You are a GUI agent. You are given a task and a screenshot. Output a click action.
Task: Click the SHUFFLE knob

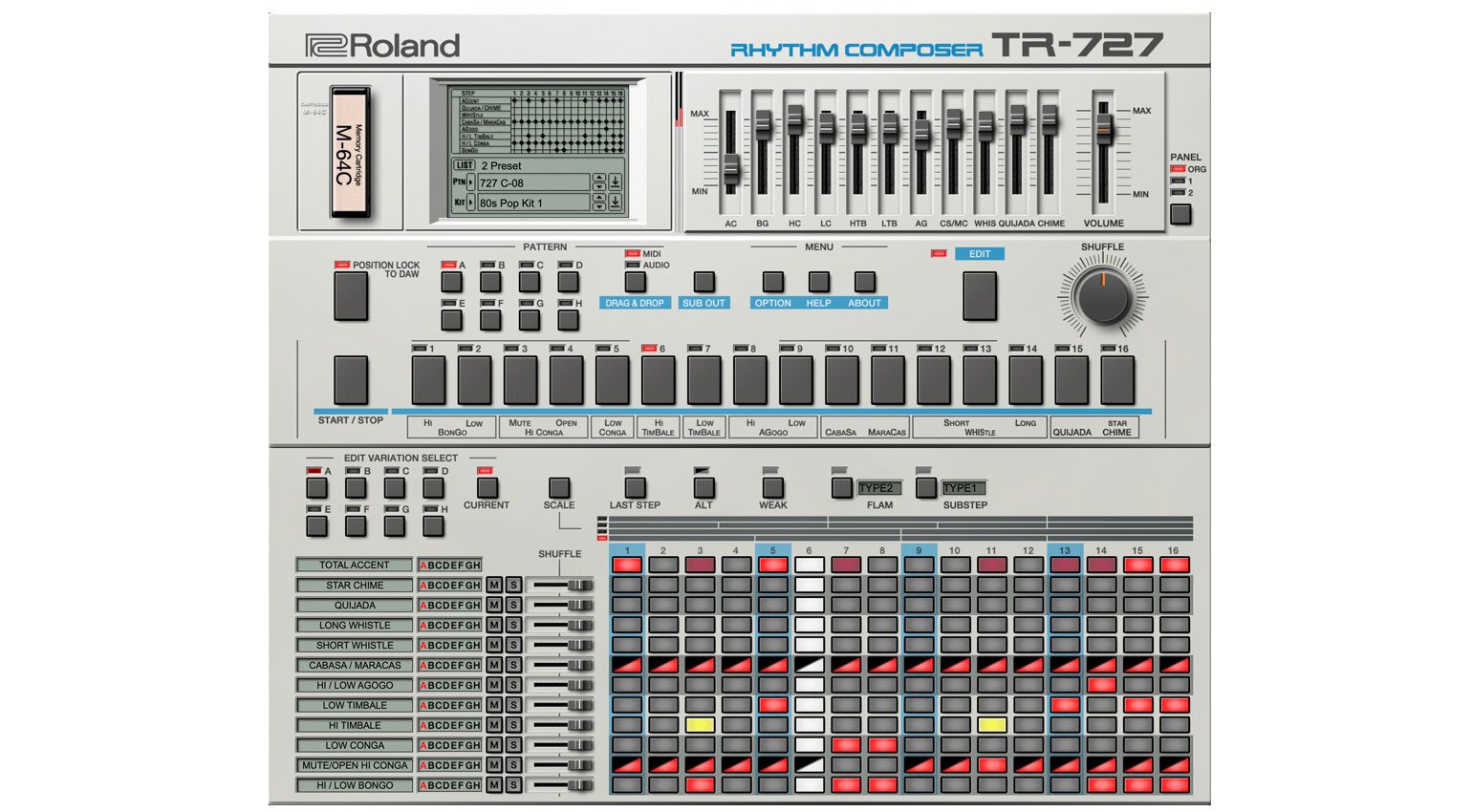tap(1102, 296)
